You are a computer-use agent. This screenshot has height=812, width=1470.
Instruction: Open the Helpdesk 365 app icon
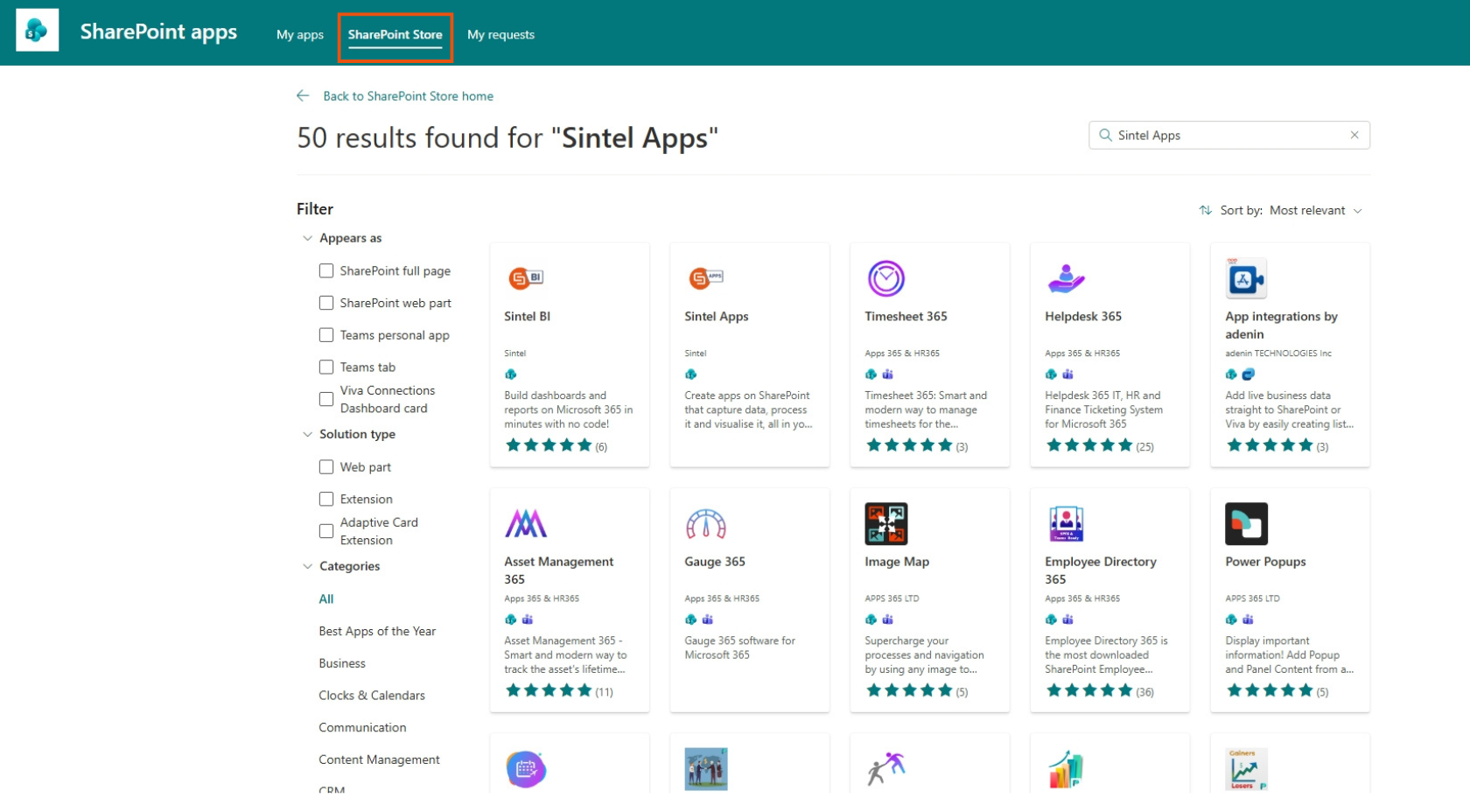[x=1066, y=278]
